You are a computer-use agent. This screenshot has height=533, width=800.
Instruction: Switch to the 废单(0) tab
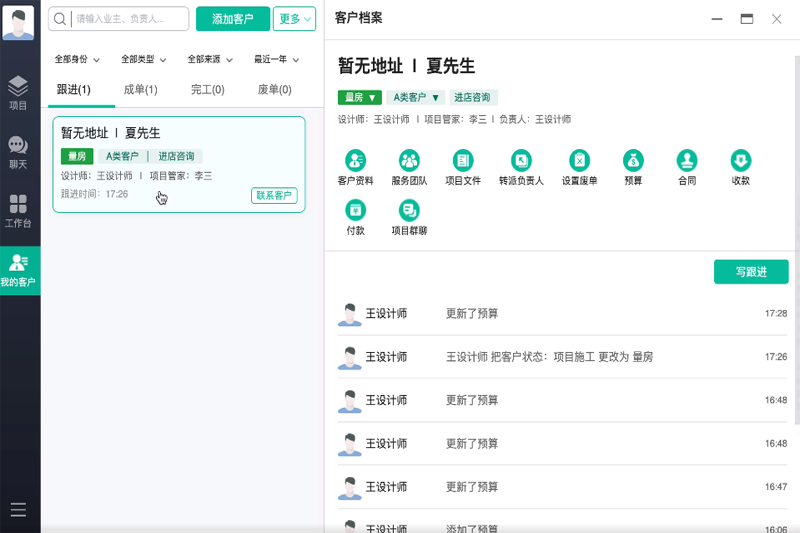coord(274,90)
